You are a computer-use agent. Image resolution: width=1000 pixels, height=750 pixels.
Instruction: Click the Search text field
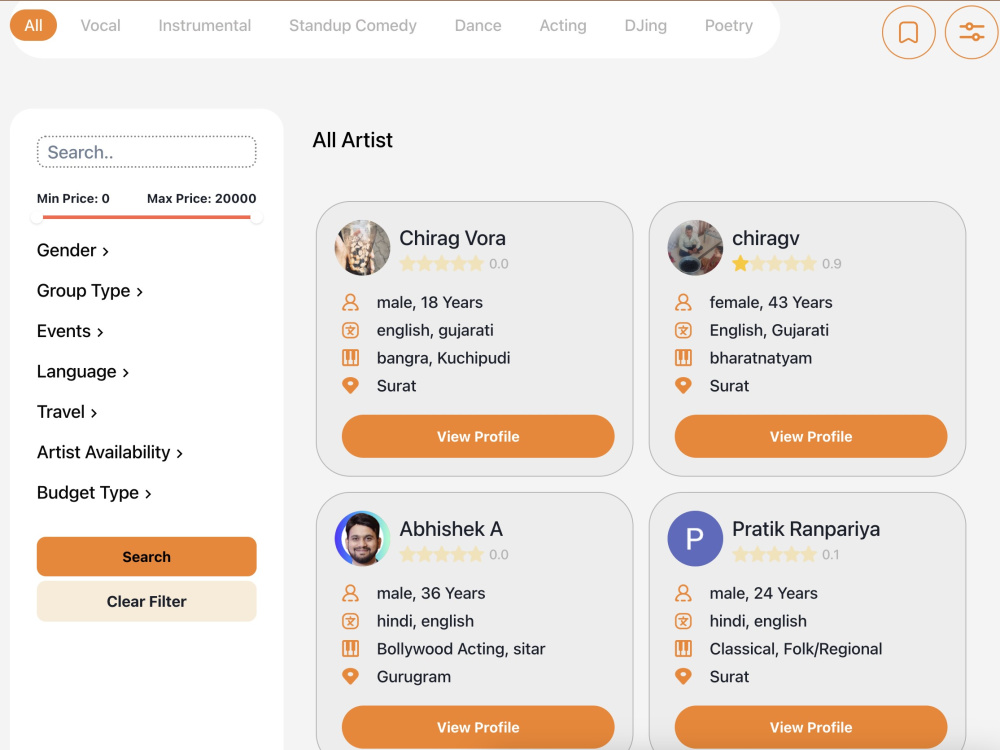147,152
